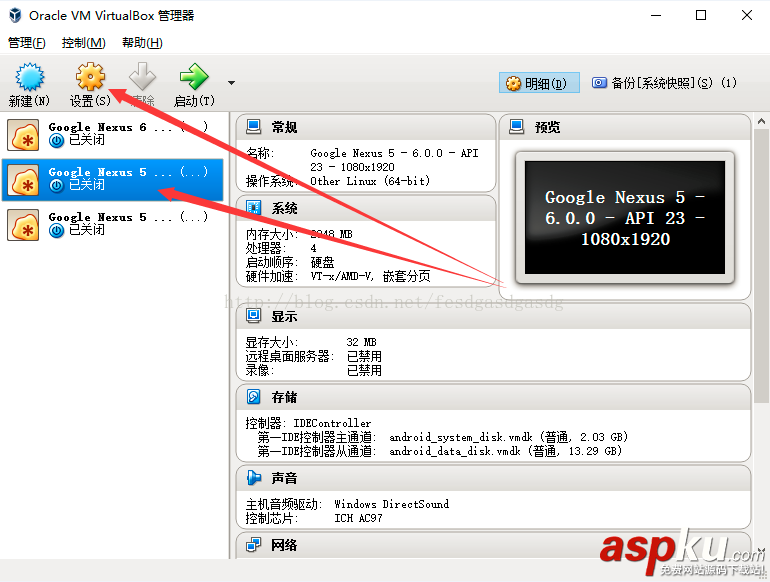
Task: Click the New (新建) VM toolbar icon
Action: [29, 77]
